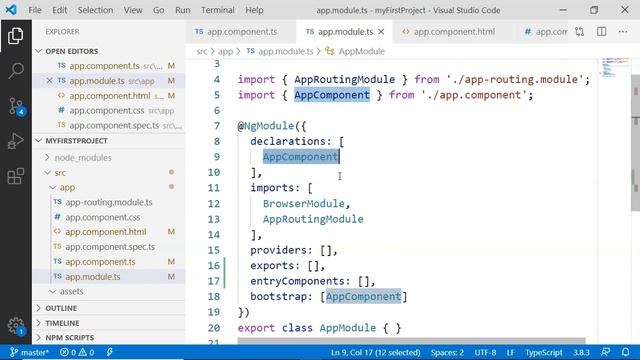Close the app.module.ts tab
640x360 pixels.
coord(381,32)
